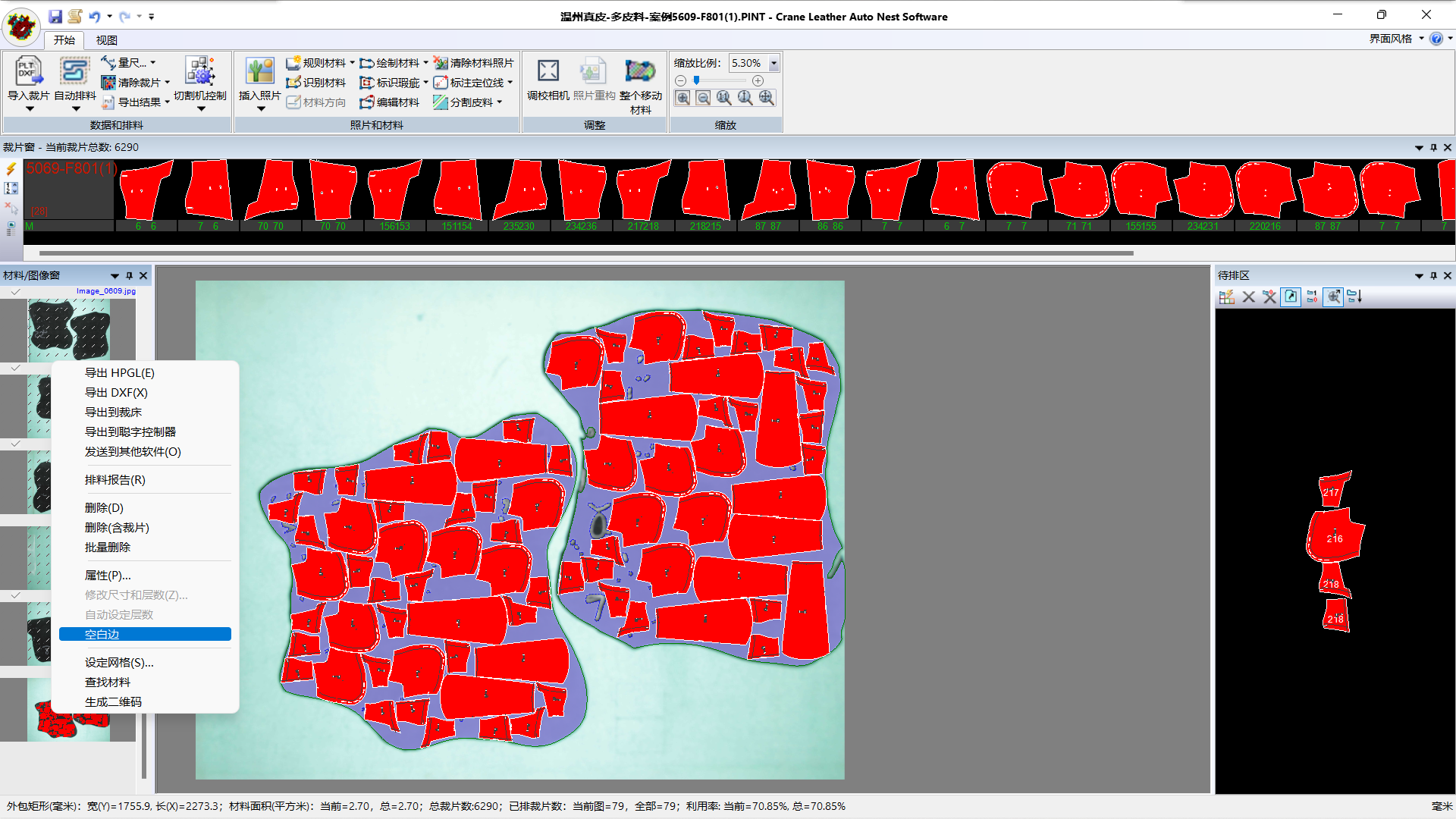The image size is (1456, 819).
Task: Select 标注定位线 positioning line tool
Action: point(473,83)
